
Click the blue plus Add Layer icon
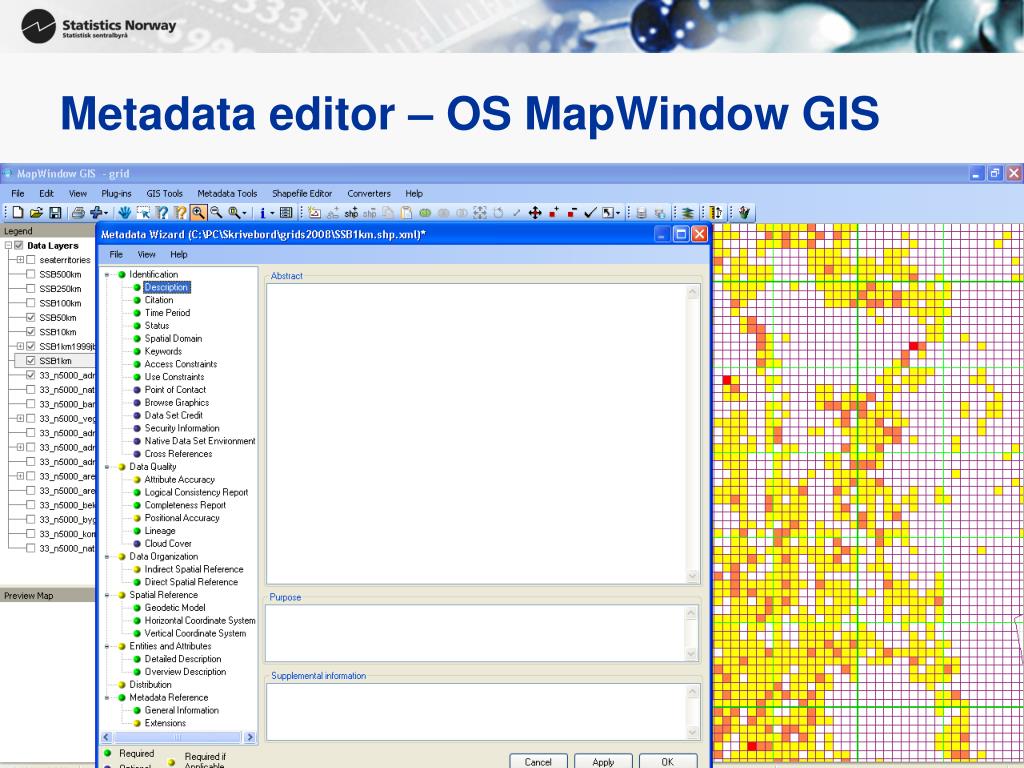(x=97, y=212)
